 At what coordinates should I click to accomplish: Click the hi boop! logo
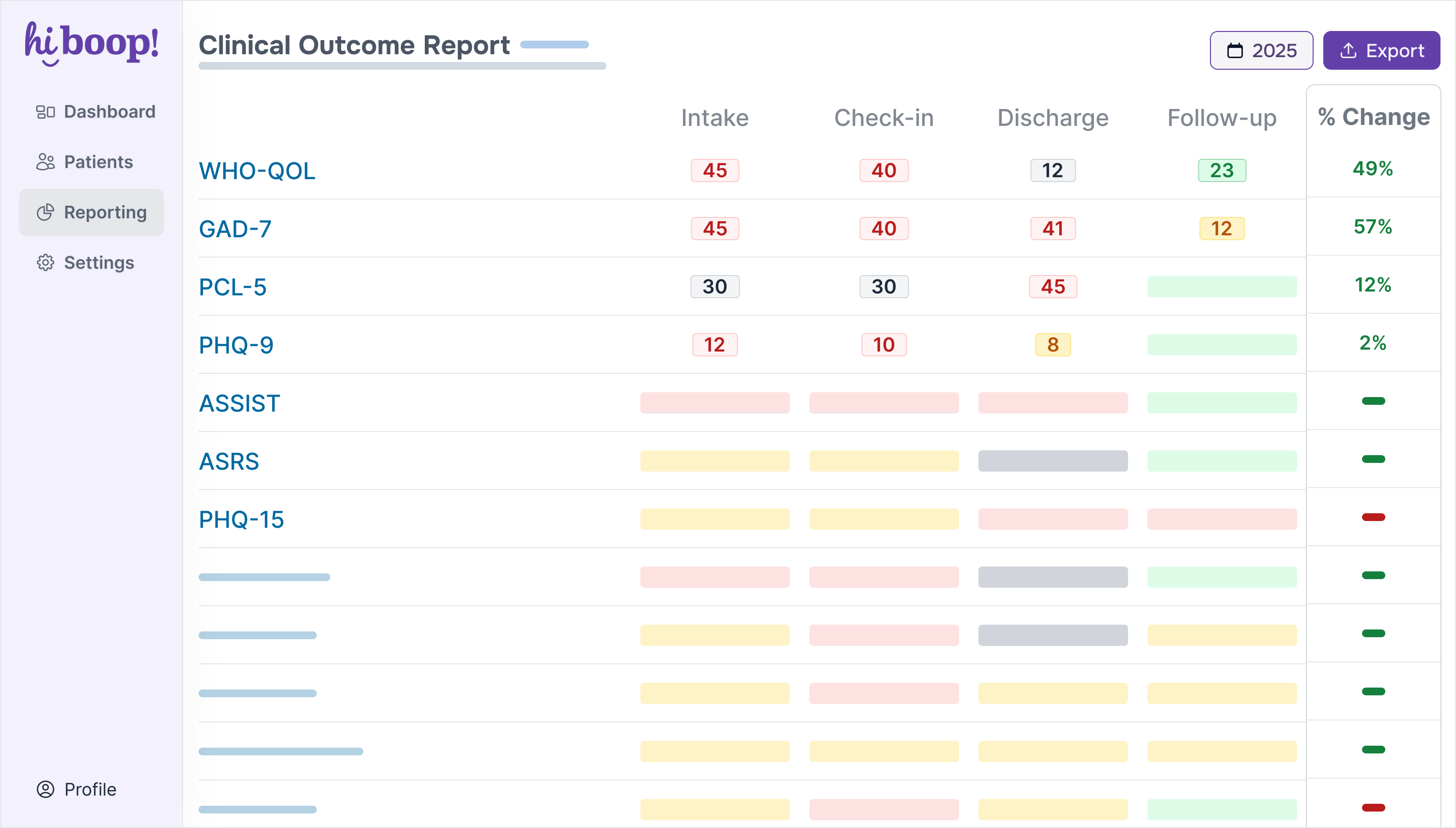91,43
